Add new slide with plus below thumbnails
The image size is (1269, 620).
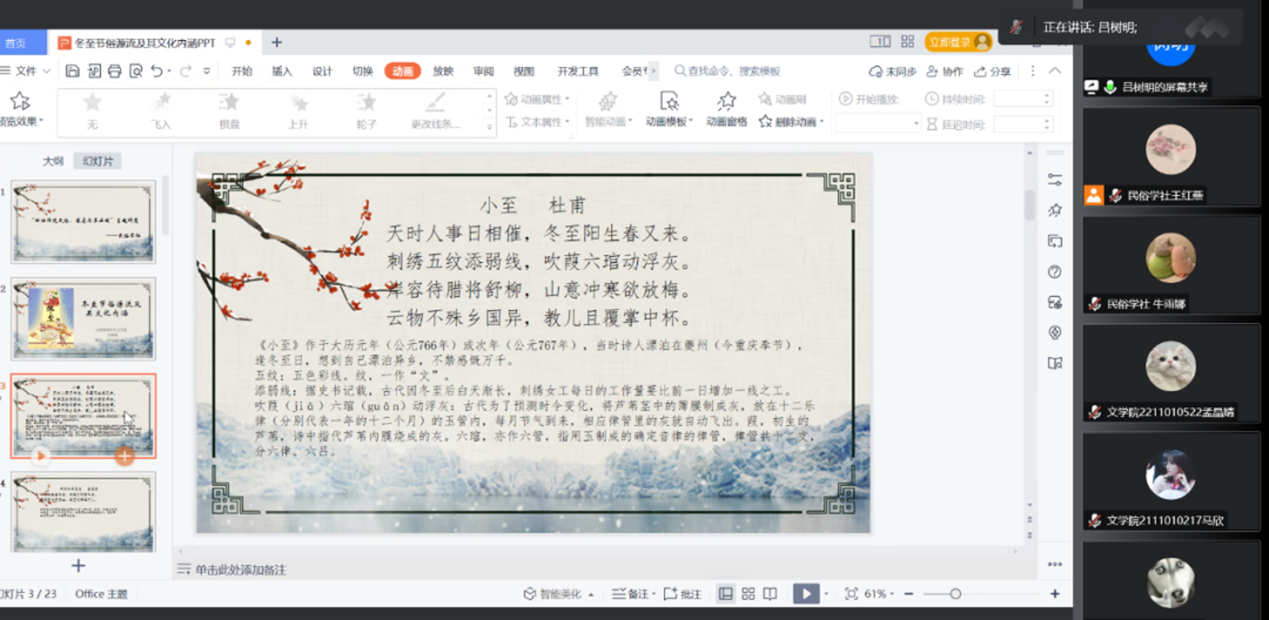point(78,566)
